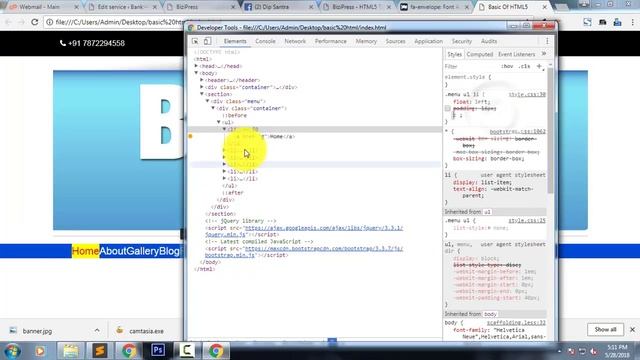640x360 pixels.
Task: Open the style.css:30 source link
Action: (x=527, y=94)
